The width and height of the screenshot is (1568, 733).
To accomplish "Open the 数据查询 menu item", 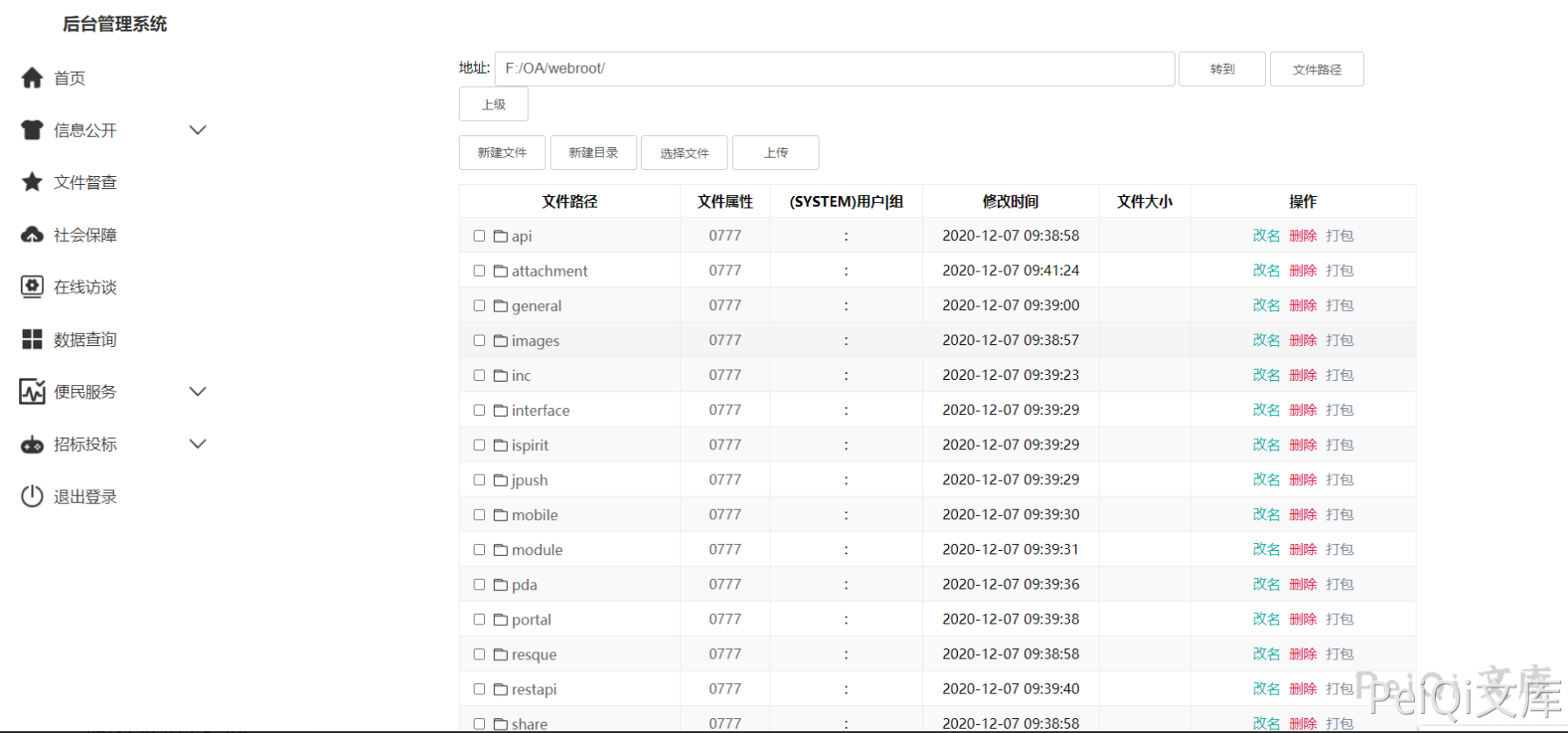I will 85,340.
